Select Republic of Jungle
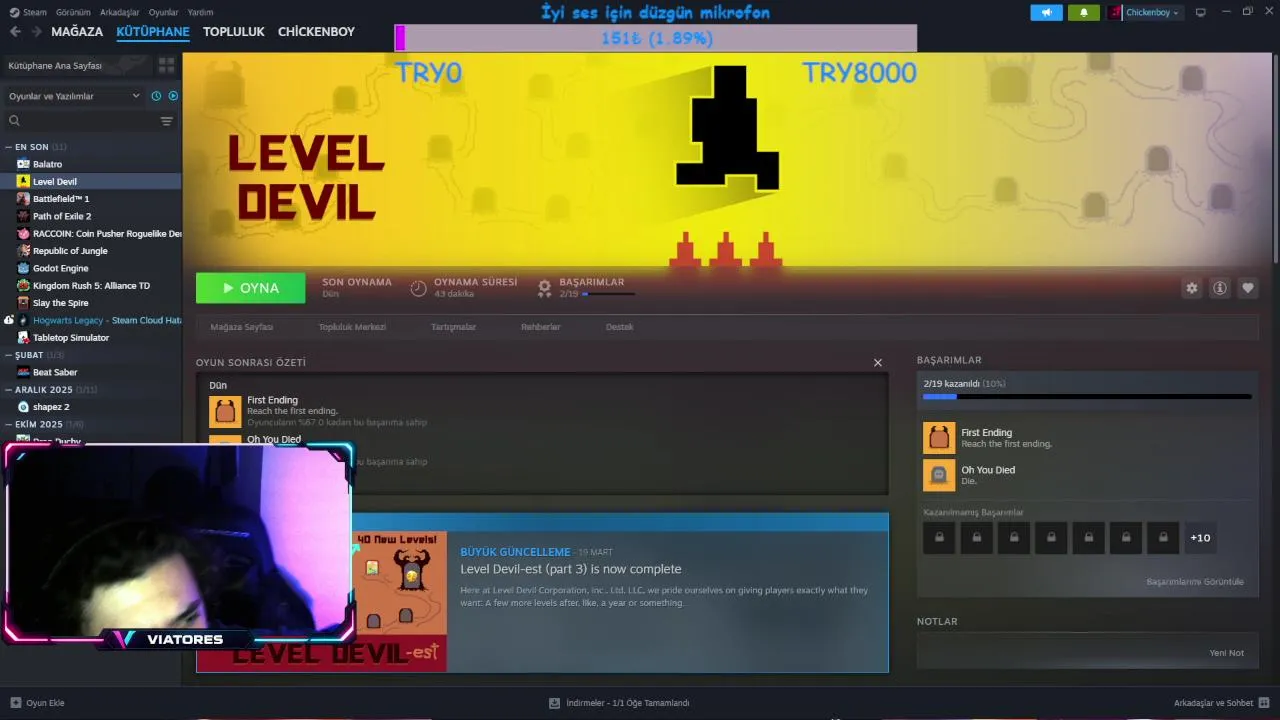 (91, 251)
